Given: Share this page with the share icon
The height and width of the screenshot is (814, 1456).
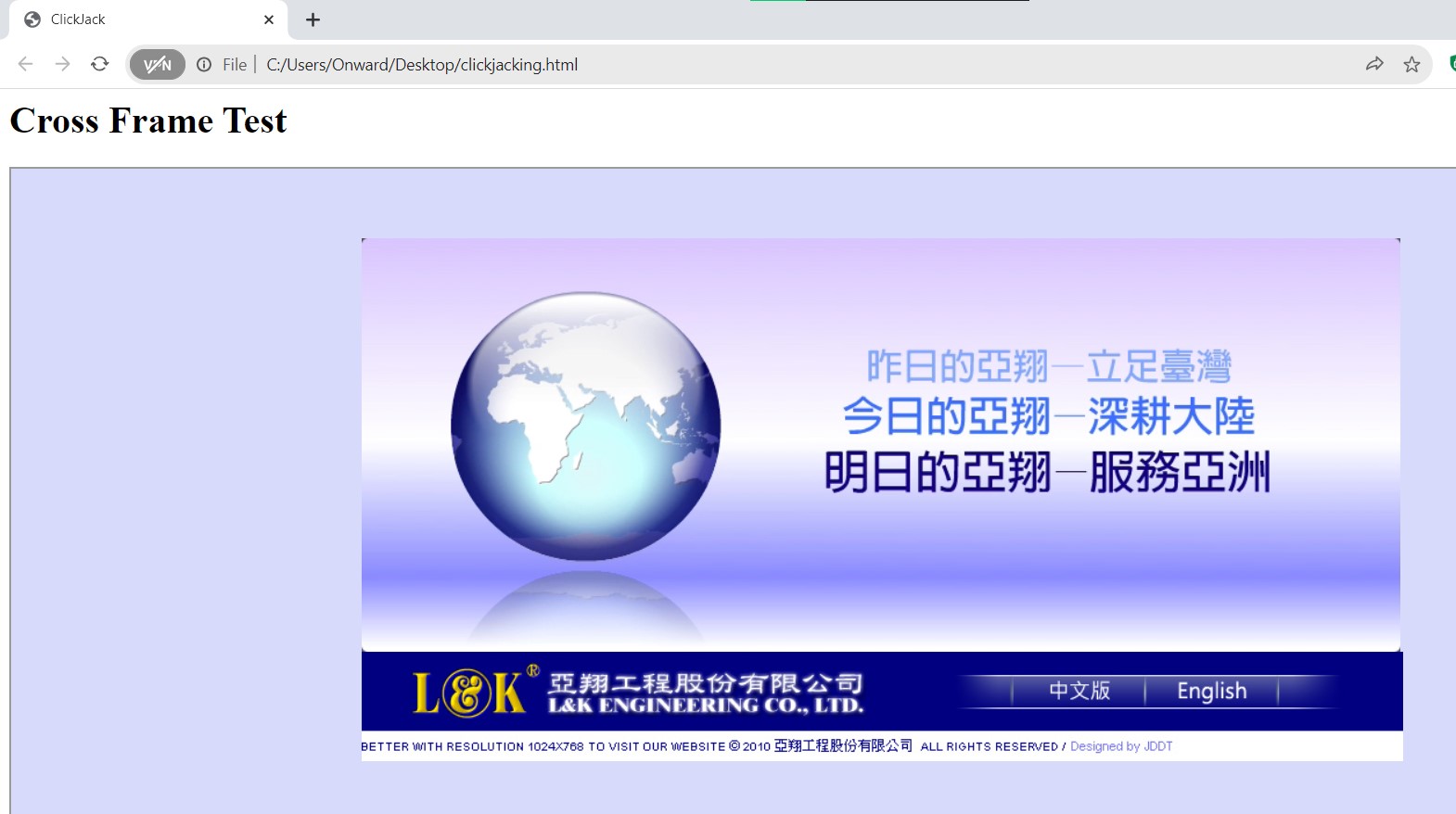Looking at the screenshot, I should point(1374,64).
